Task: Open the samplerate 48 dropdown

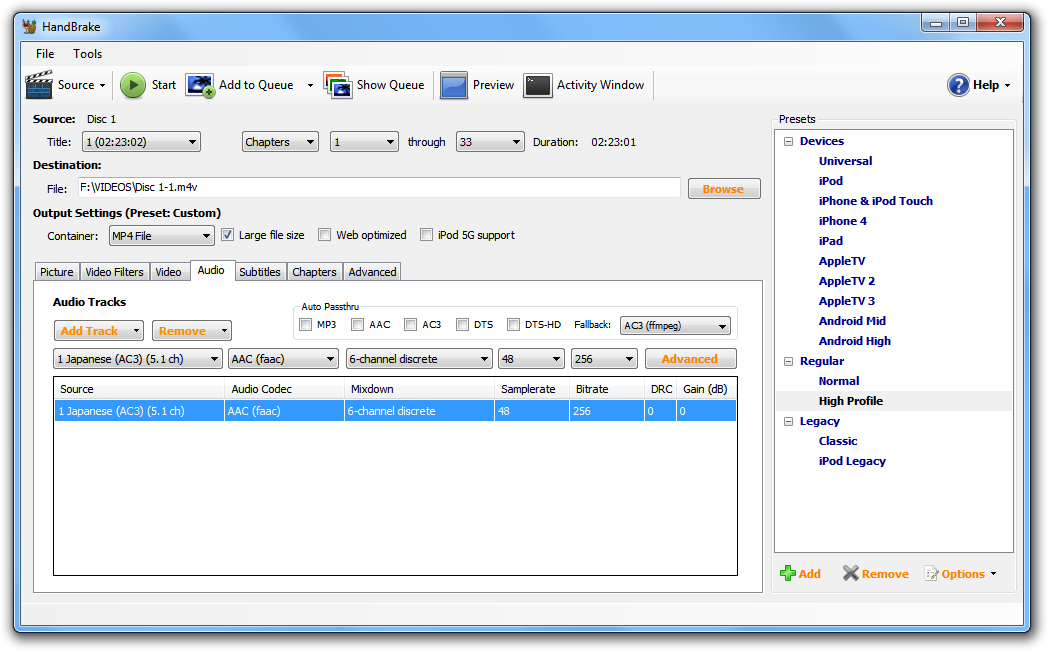Action: tap(531, 359)
